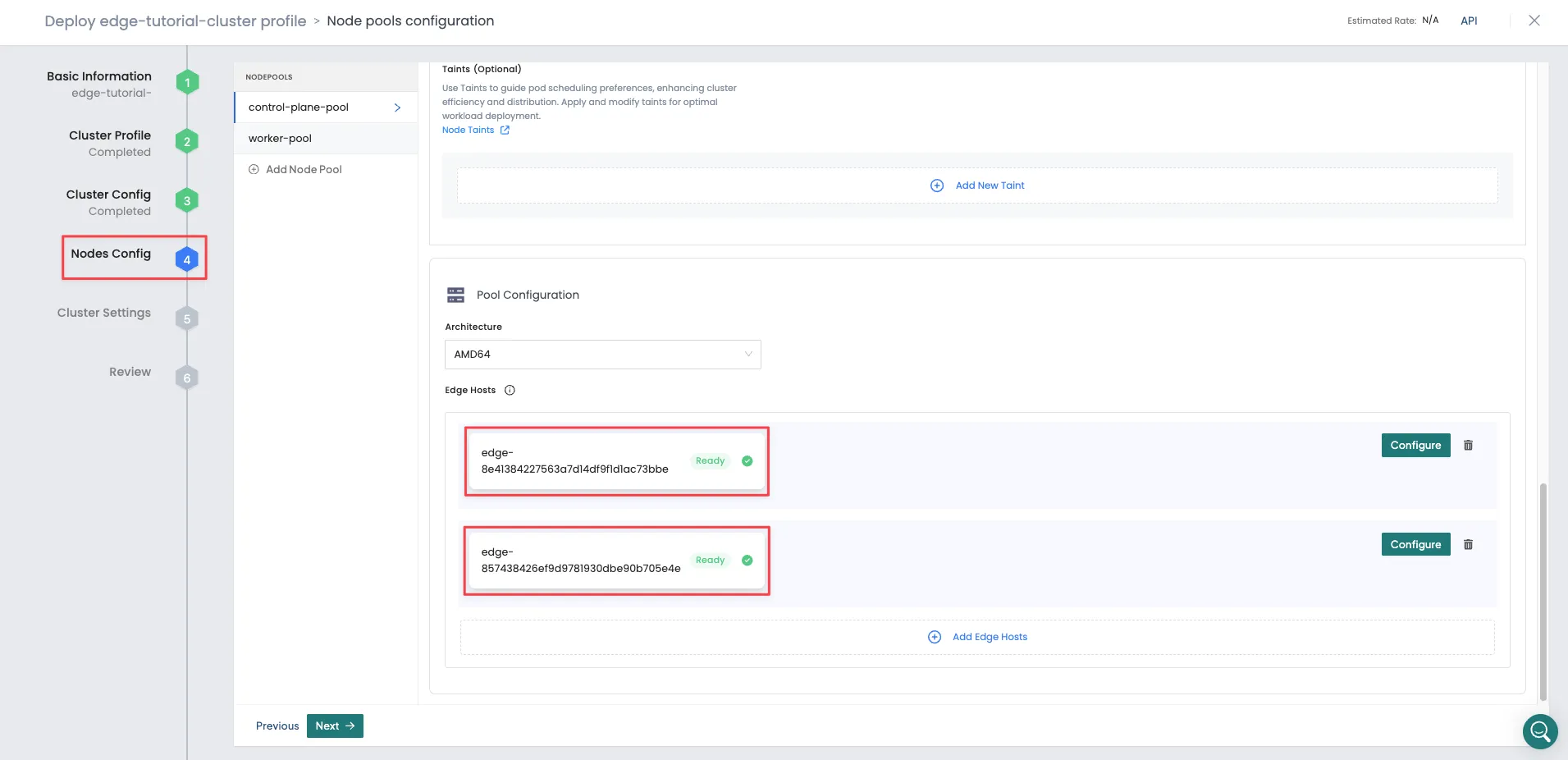Open the Pool Configuration section icon
This screenshot has width=1568, height=760.
[457, 295]
